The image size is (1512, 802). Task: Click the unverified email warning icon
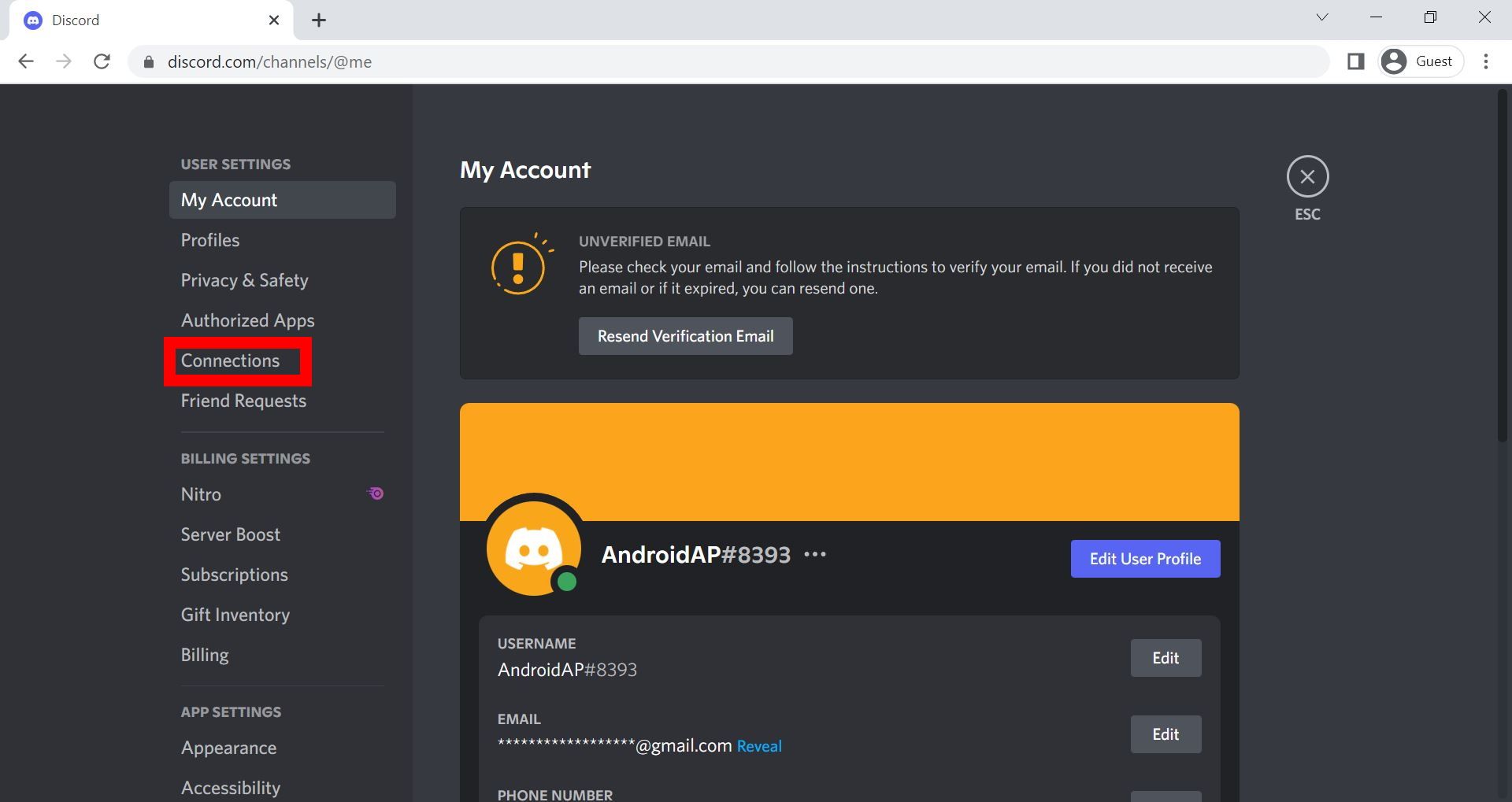pos(517,265)
